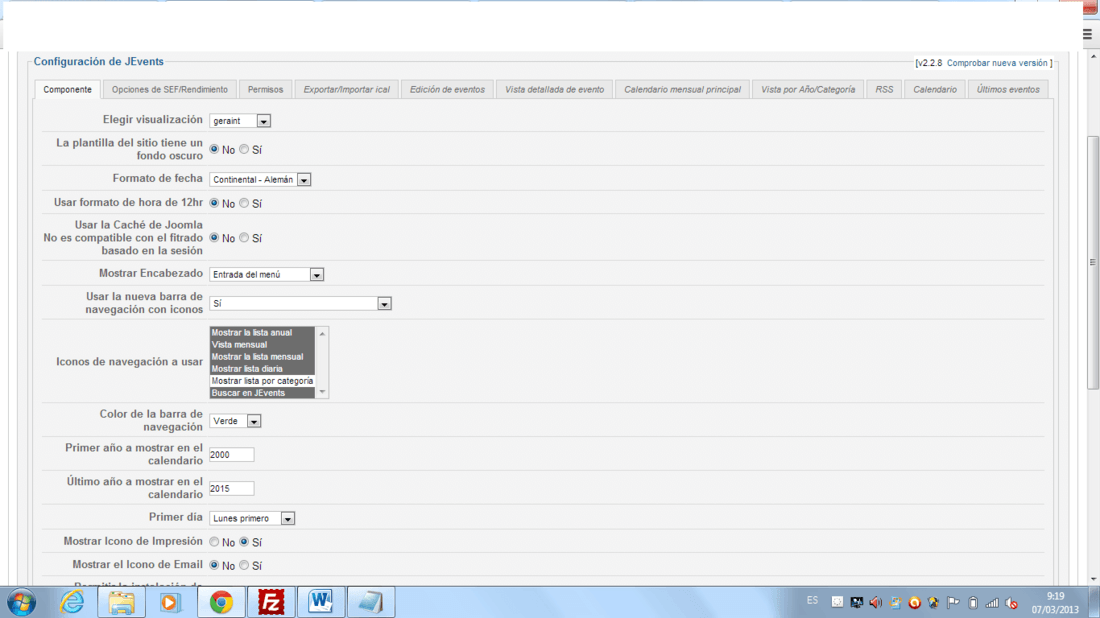Open the notepad-like taskbar app icon
This screenshot has width=1100, height=618.
coord(371,602)
